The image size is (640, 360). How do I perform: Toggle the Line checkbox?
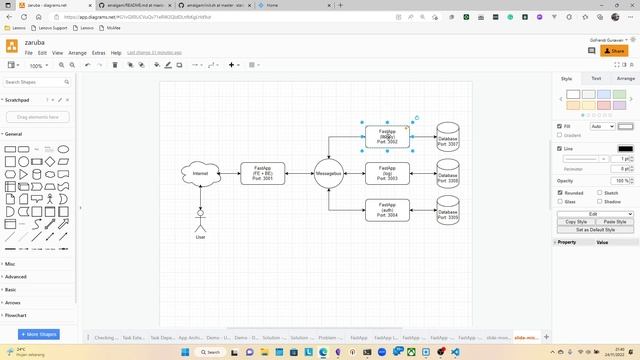coord(560,149)
